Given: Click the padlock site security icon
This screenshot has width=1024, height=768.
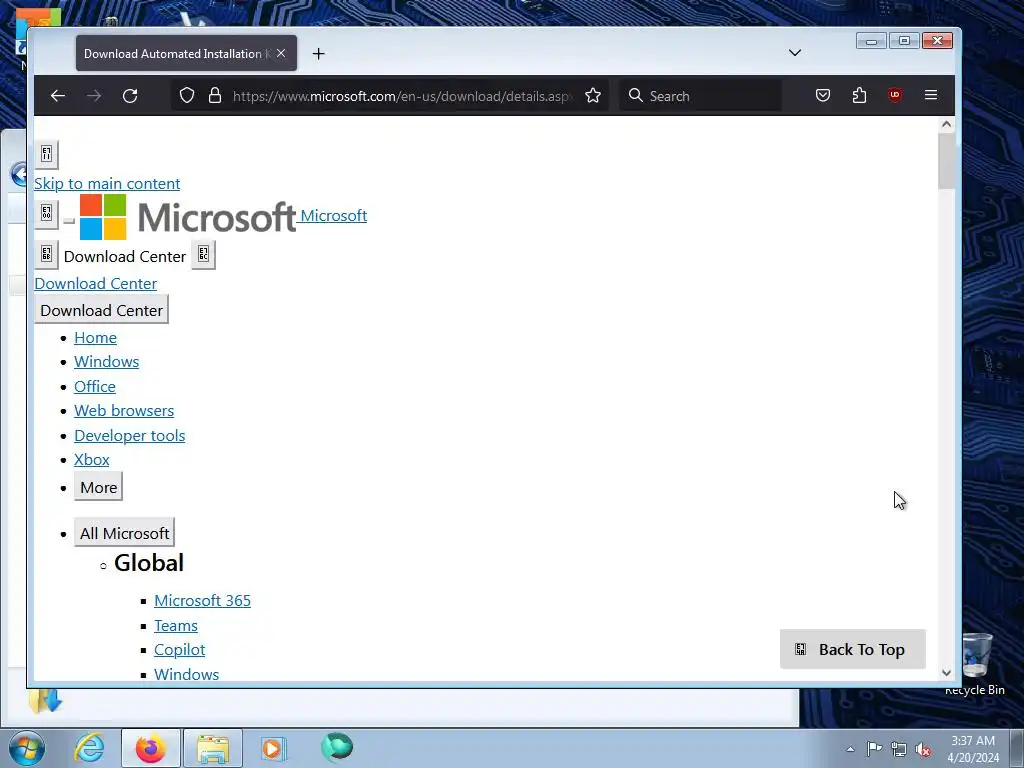Looking at the screenshot, I should pyautogui.click(x=215, y=96).
